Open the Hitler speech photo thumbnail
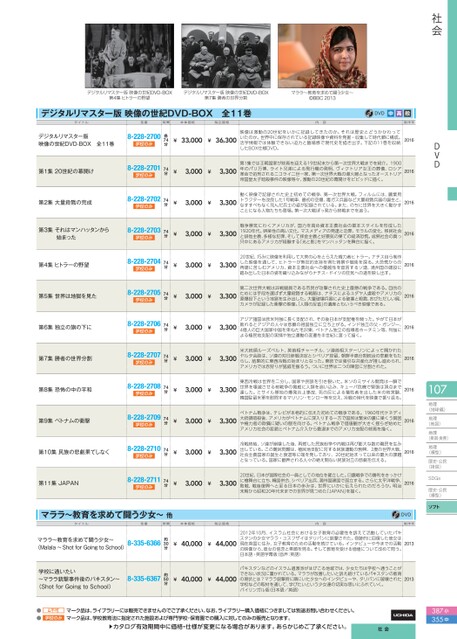Screen dimensions: 457x639 (129, 55)
